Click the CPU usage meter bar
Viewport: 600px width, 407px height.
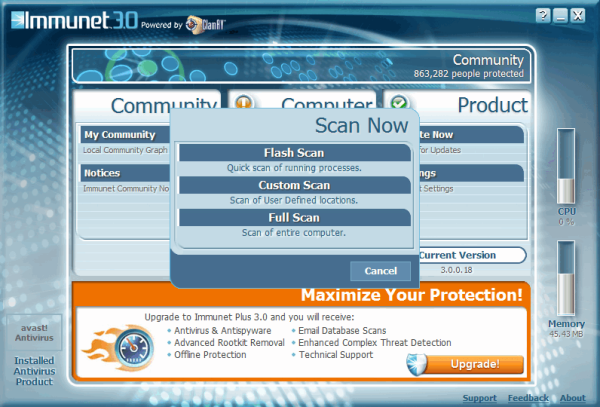566,166
